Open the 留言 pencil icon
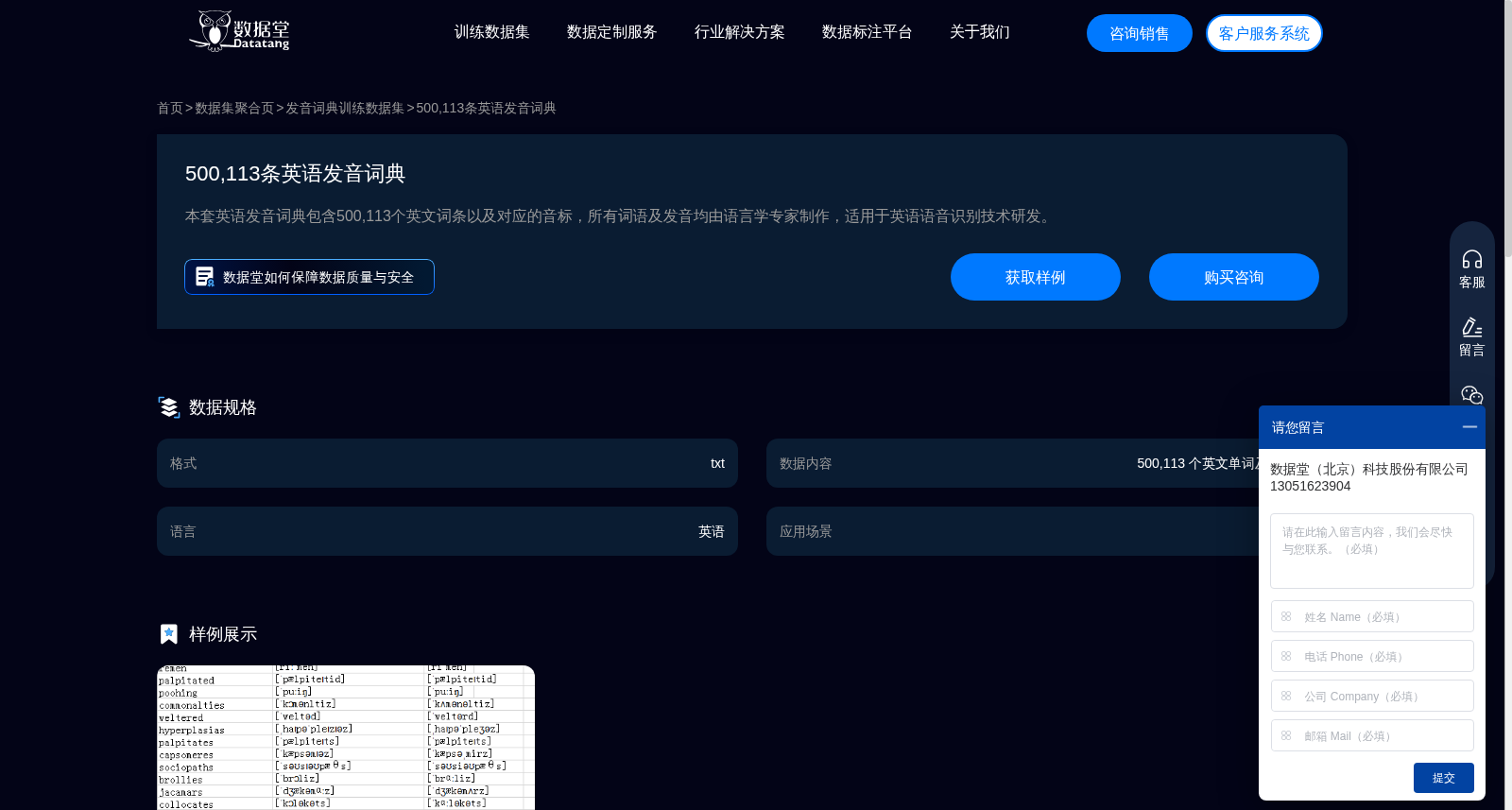This screenshot has width=1512, height=810. [1472, 327]
